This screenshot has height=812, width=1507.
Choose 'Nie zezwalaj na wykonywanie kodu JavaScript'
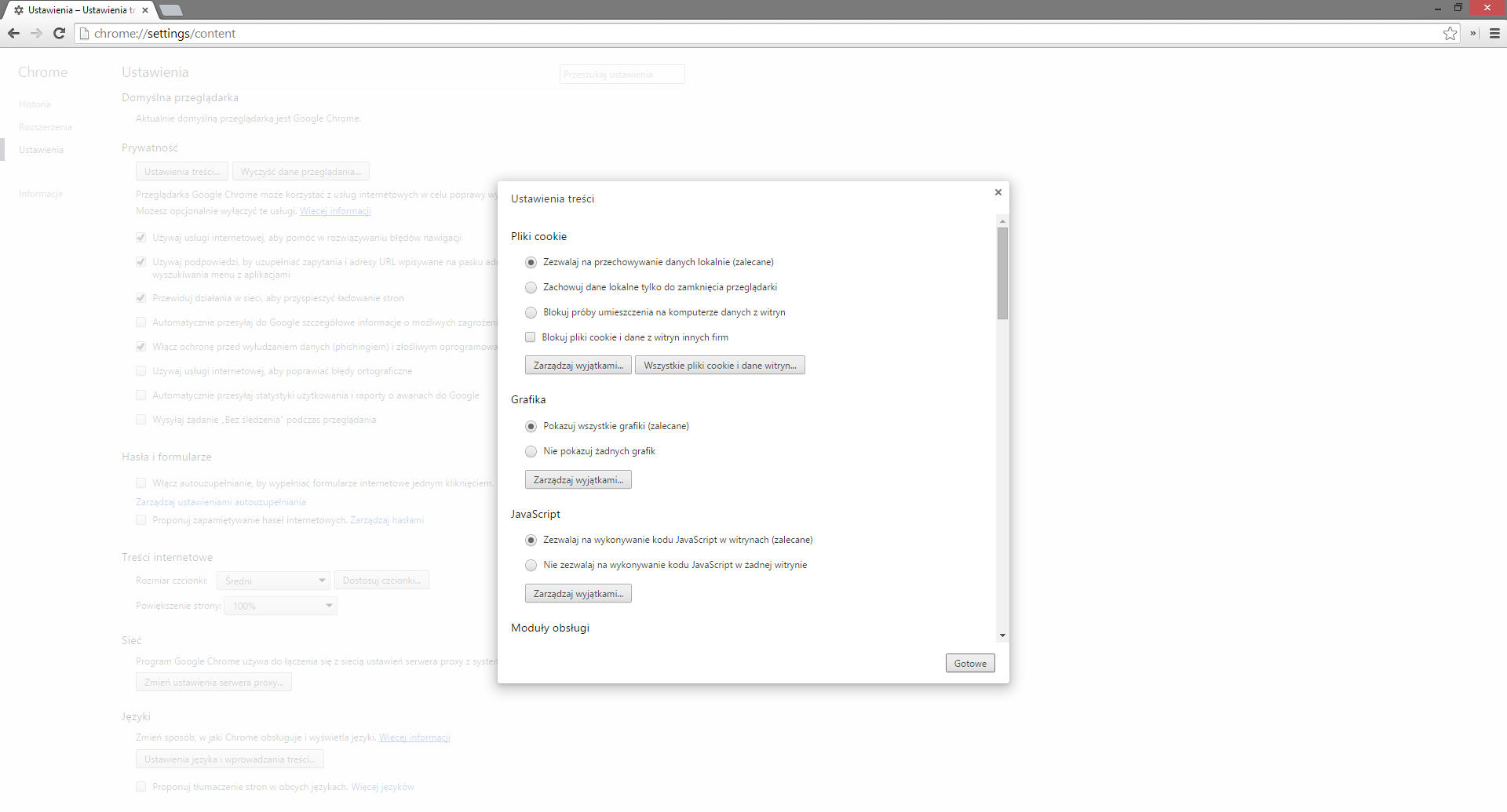click(x=531, y=565)
